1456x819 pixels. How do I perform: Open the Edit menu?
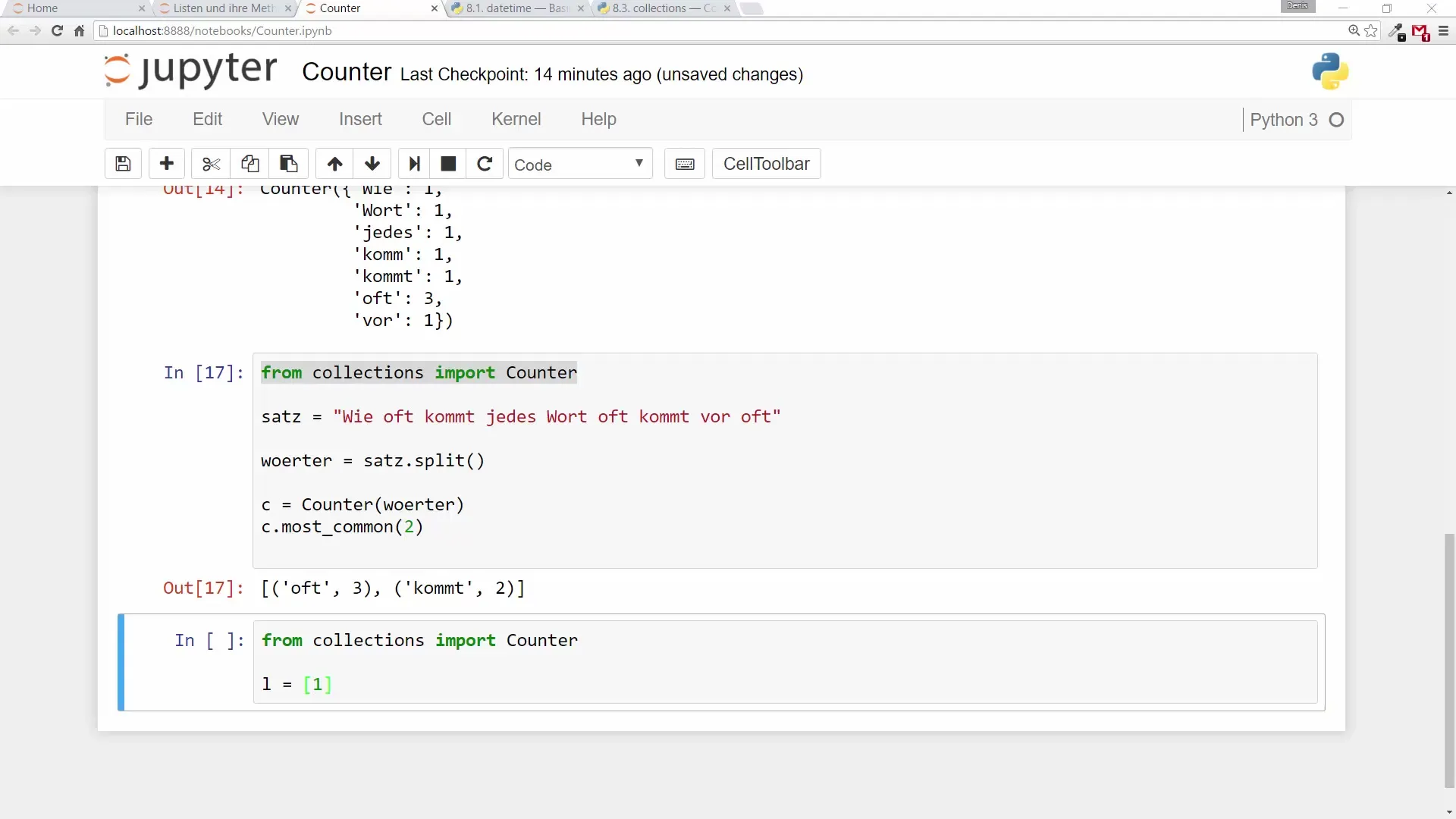tap(207, 119)
